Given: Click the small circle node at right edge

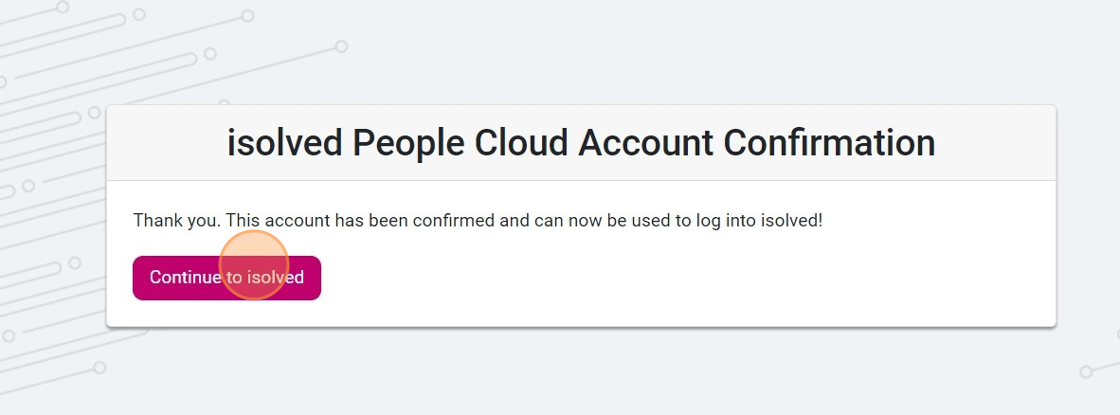Looking at the screenshot, I should 1086,371.
